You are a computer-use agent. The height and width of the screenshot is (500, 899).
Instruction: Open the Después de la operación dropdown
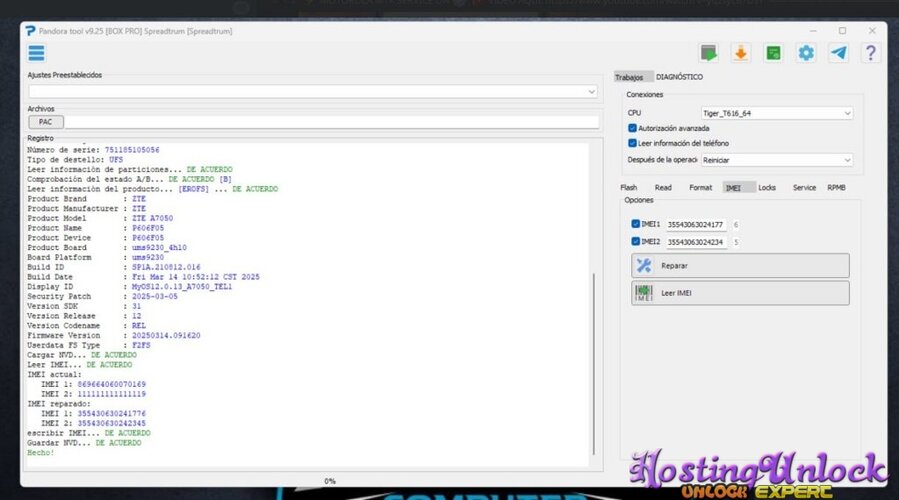coord(777,160)
